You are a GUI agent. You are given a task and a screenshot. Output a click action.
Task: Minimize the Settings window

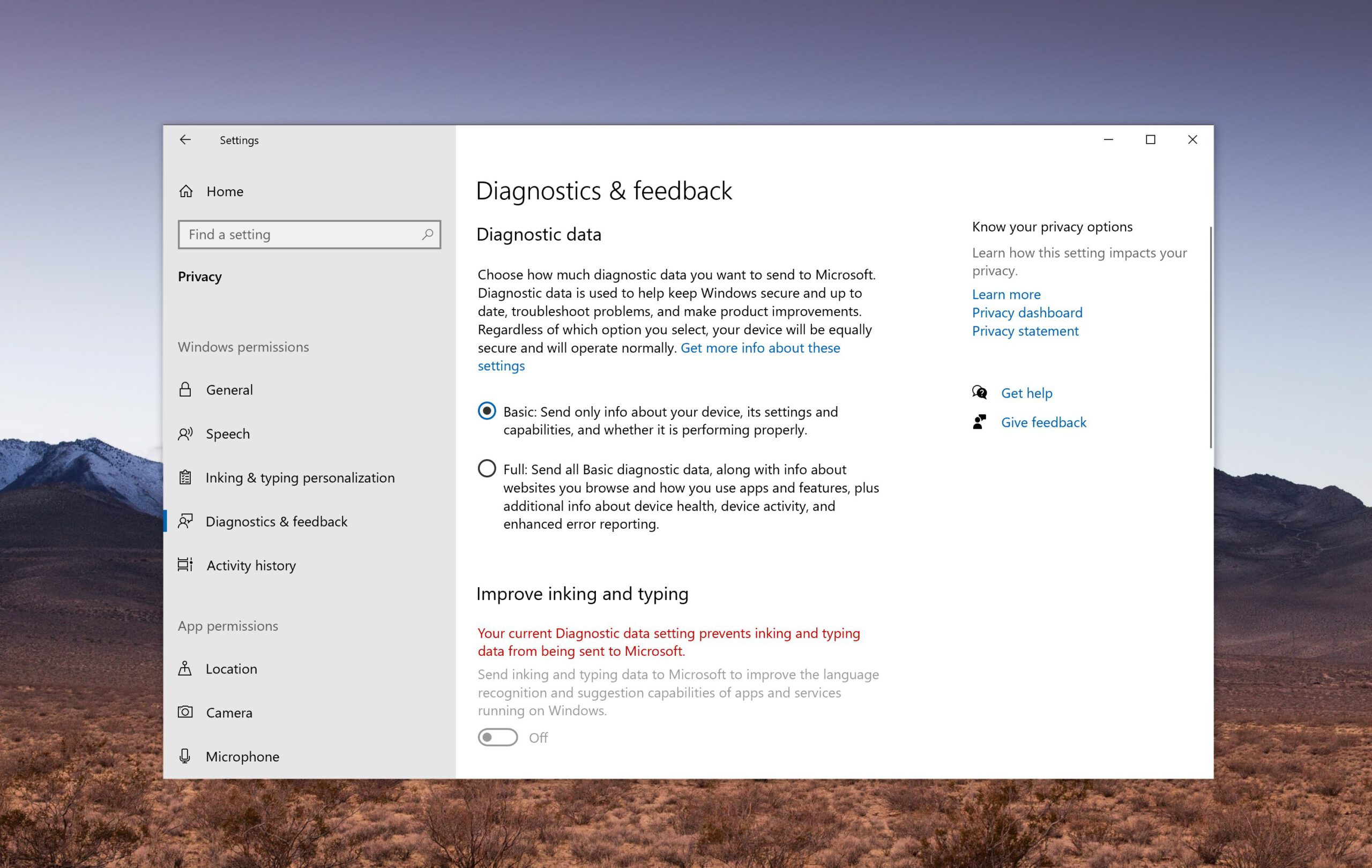(1108, 139)
